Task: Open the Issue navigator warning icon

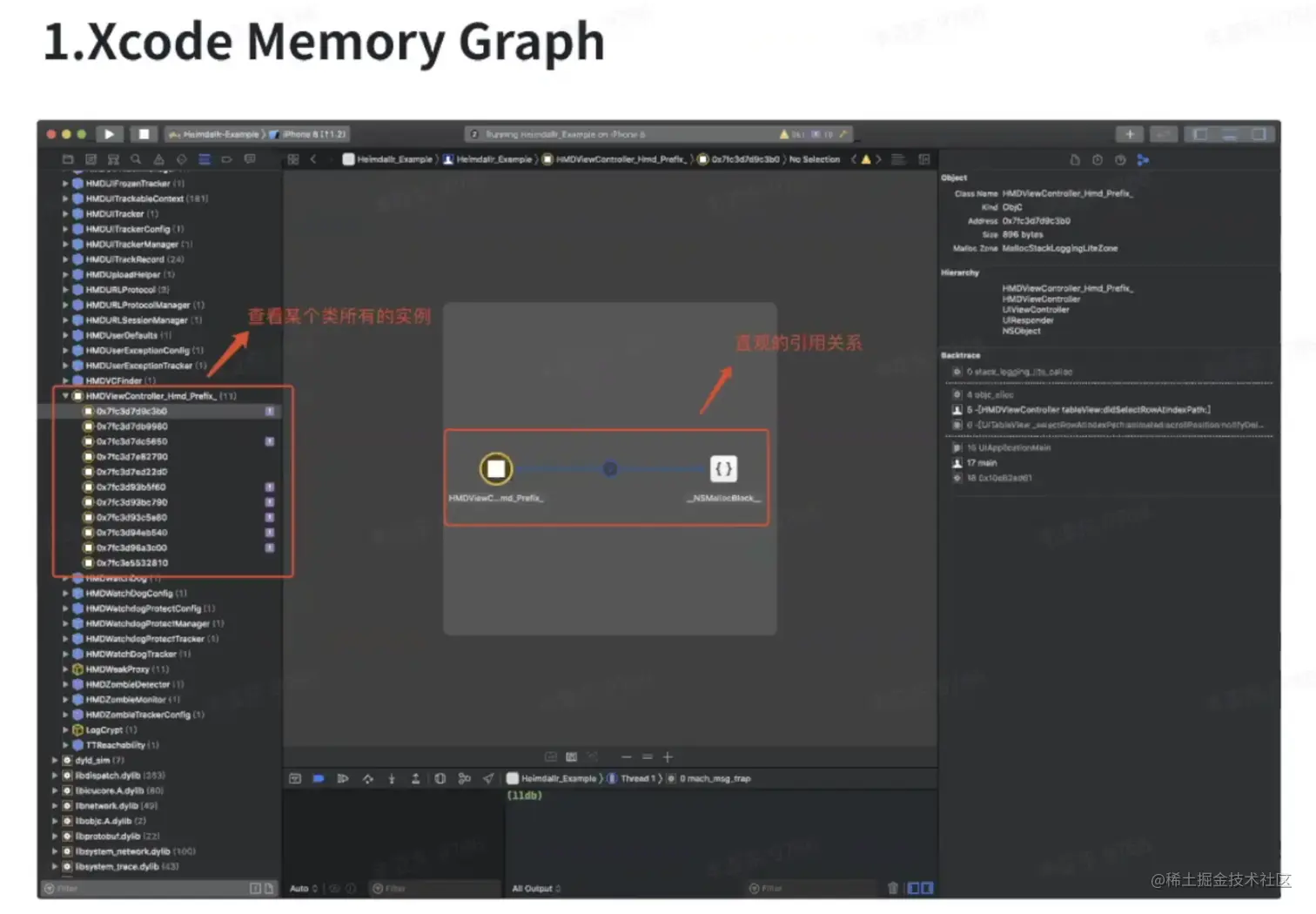Action: 158,159
